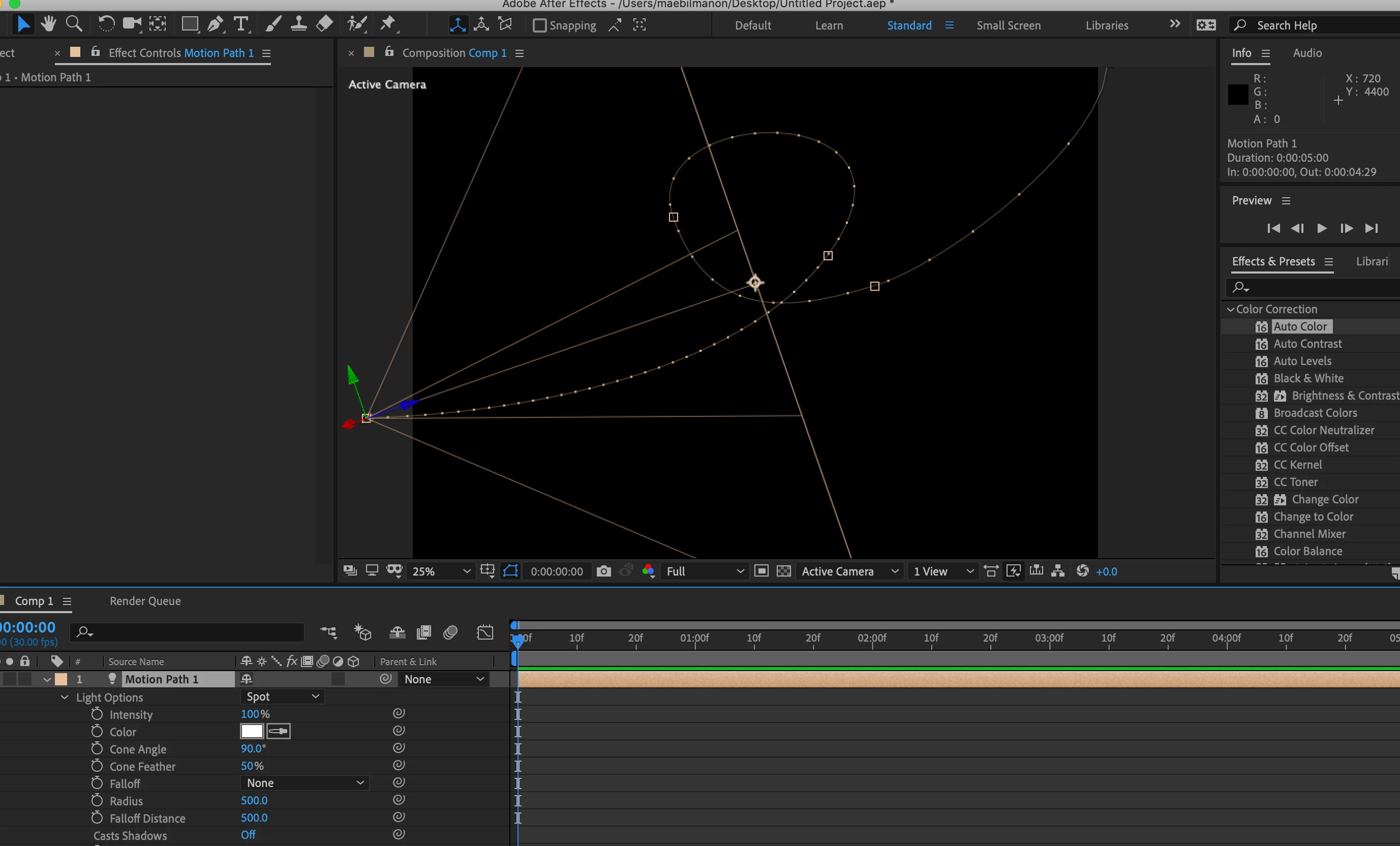1400x846 pixels.
Task: Select the Rectangle shape tool
Action: (x=189, y=24)
